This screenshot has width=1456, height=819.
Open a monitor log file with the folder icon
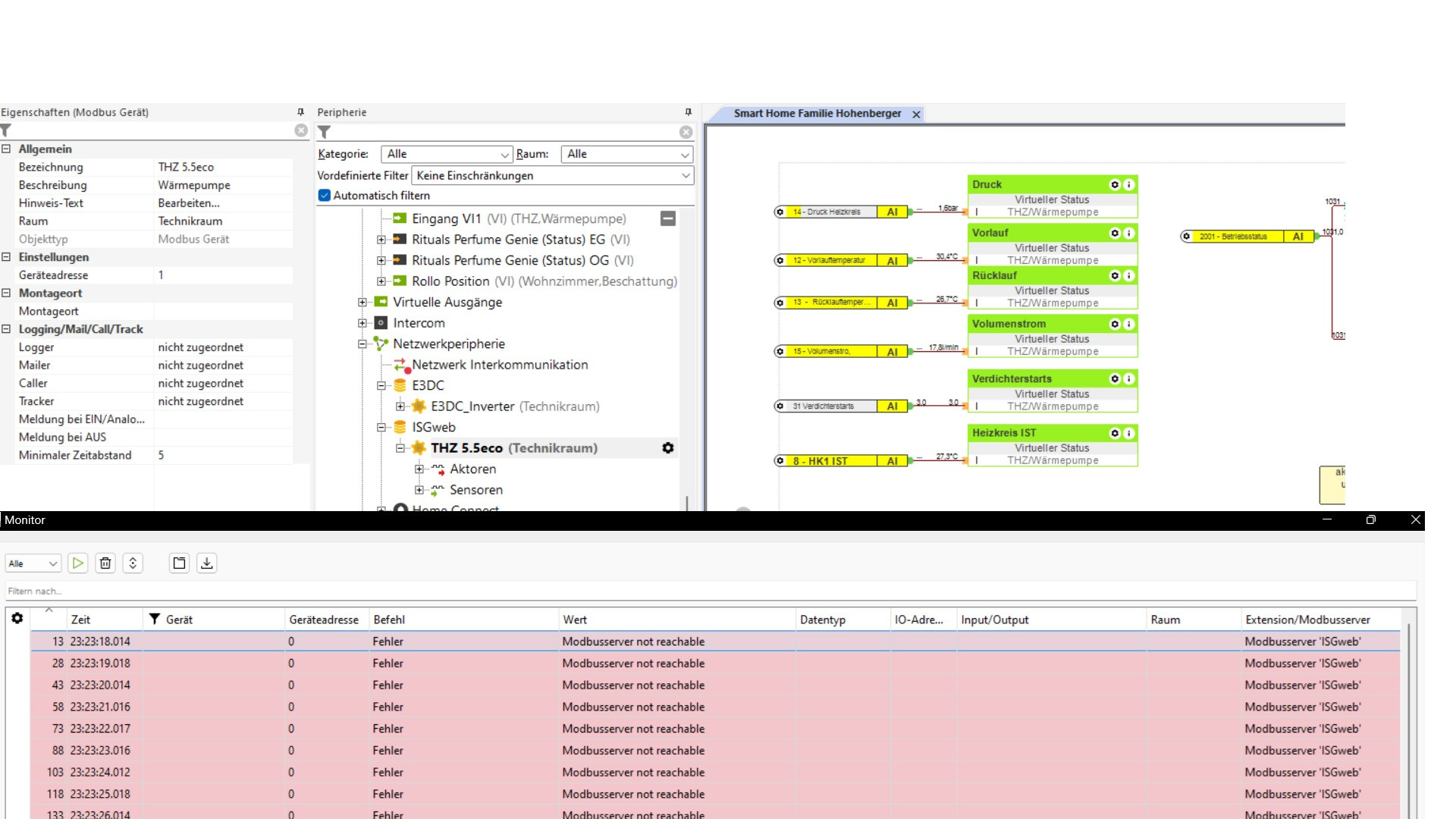pyautogui.click(x=179, y=563)
